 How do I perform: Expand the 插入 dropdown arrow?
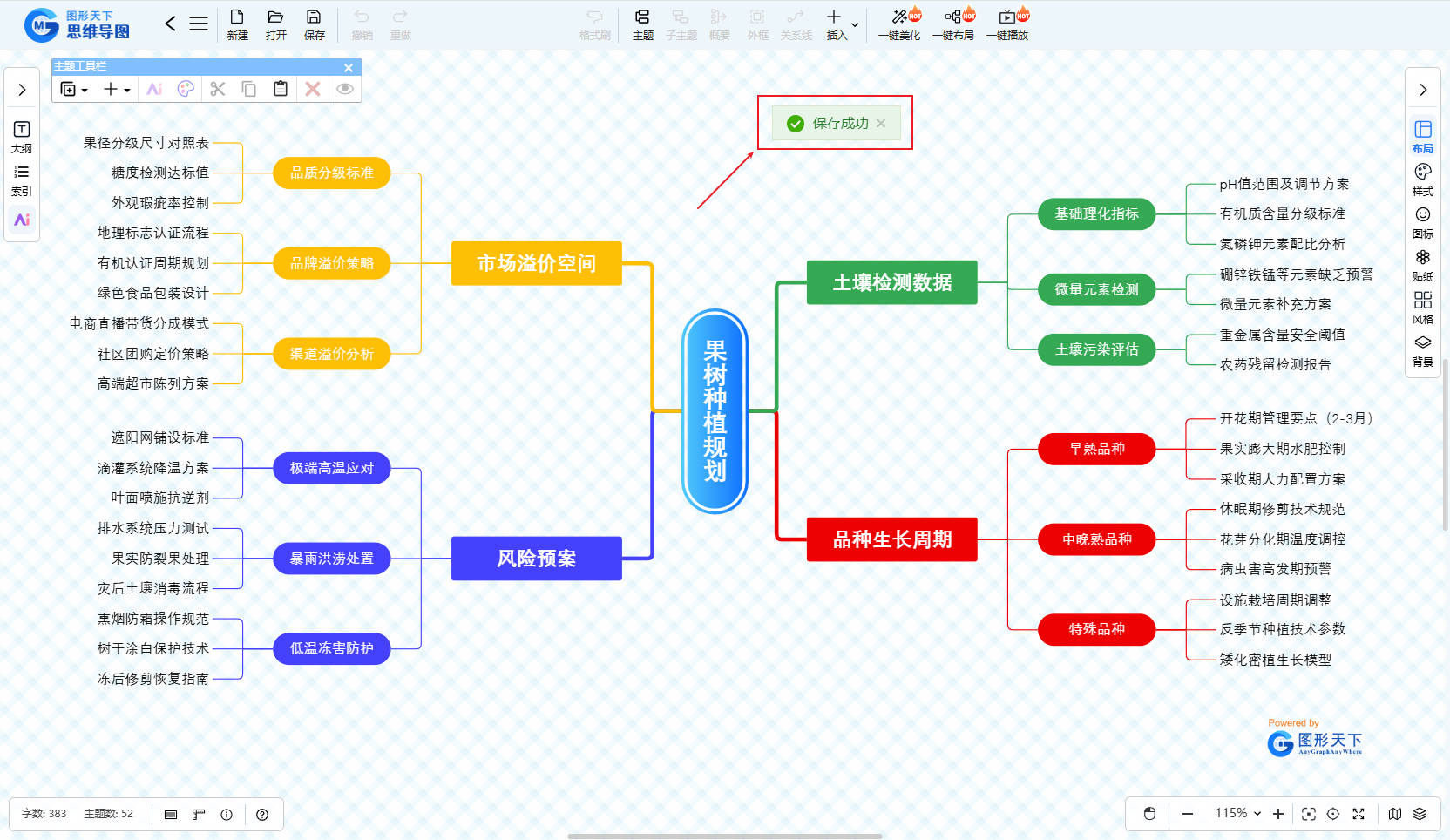click(x=855, y=24)
